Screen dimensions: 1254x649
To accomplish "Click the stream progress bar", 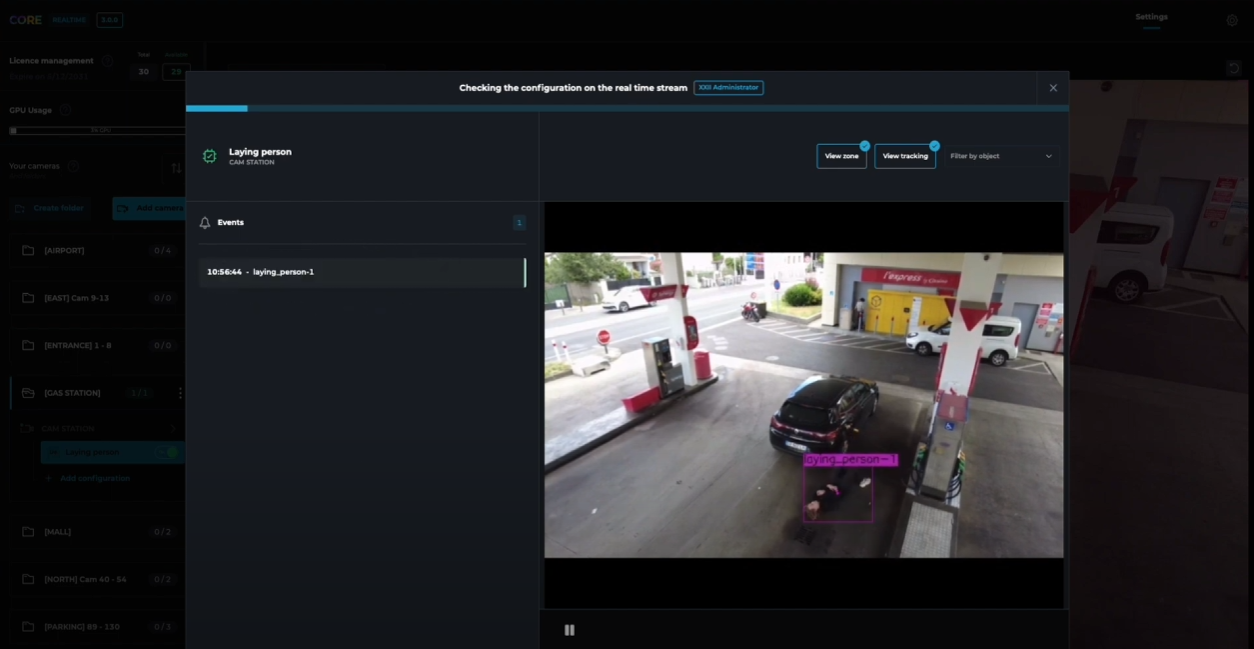I will (x=627, y=108).
